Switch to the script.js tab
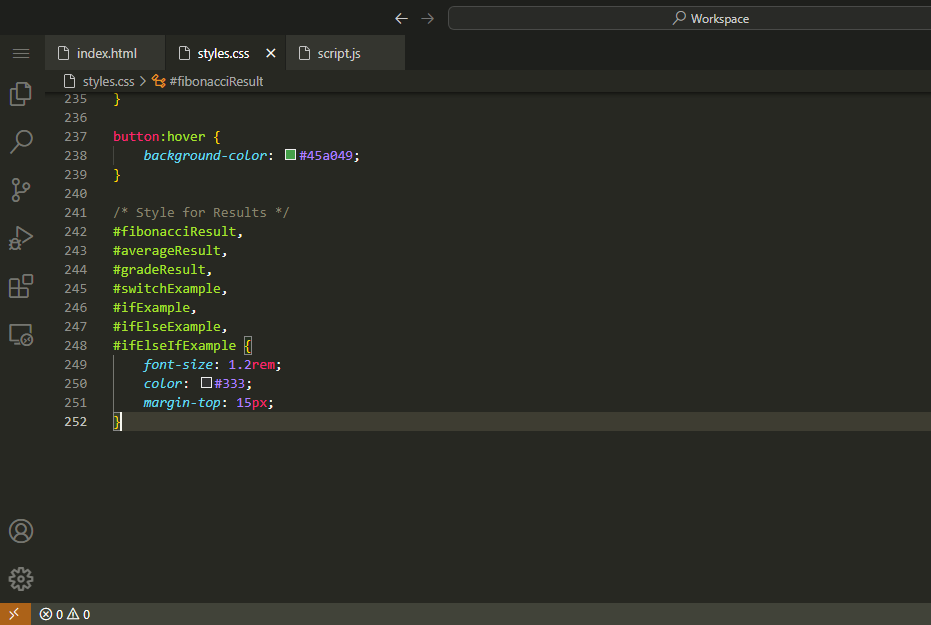The height and width of the screenshot is (625, 931). (338, 53)
